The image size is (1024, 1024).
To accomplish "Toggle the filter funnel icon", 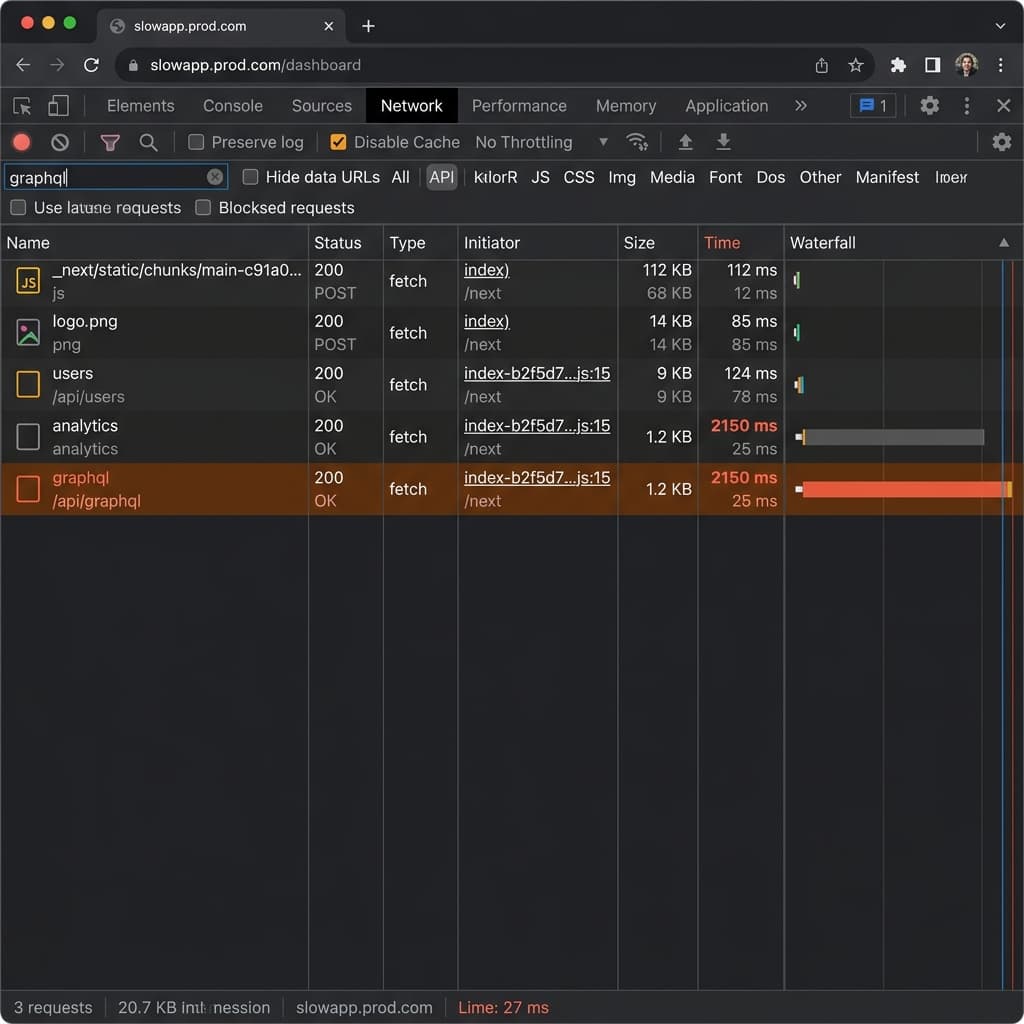I will point(110,142).
